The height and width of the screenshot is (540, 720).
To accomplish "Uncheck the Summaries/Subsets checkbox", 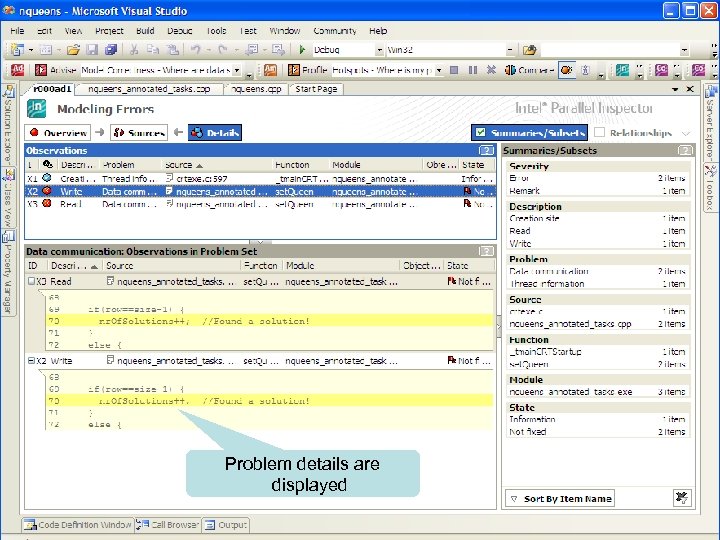I will coord(480,132).
